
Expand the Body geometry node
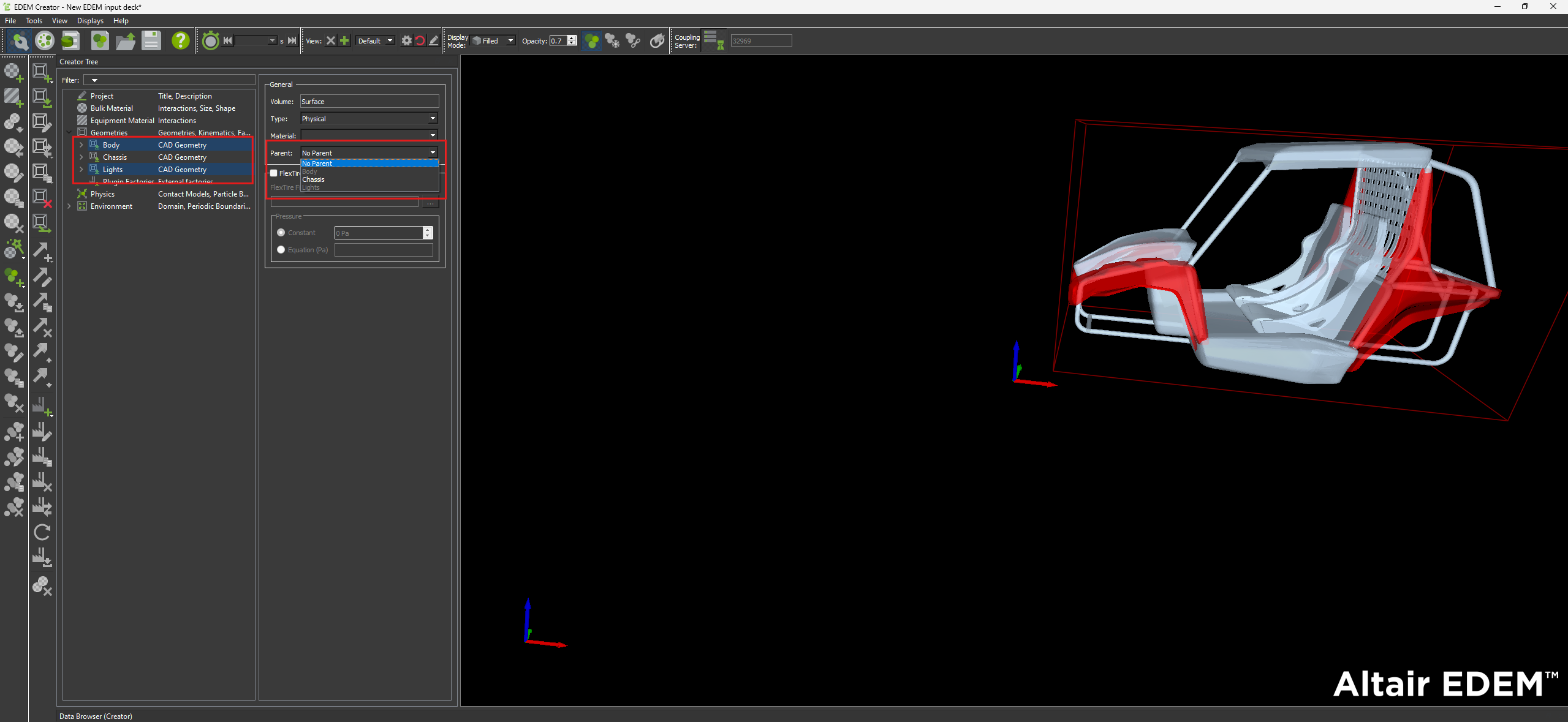81,145
